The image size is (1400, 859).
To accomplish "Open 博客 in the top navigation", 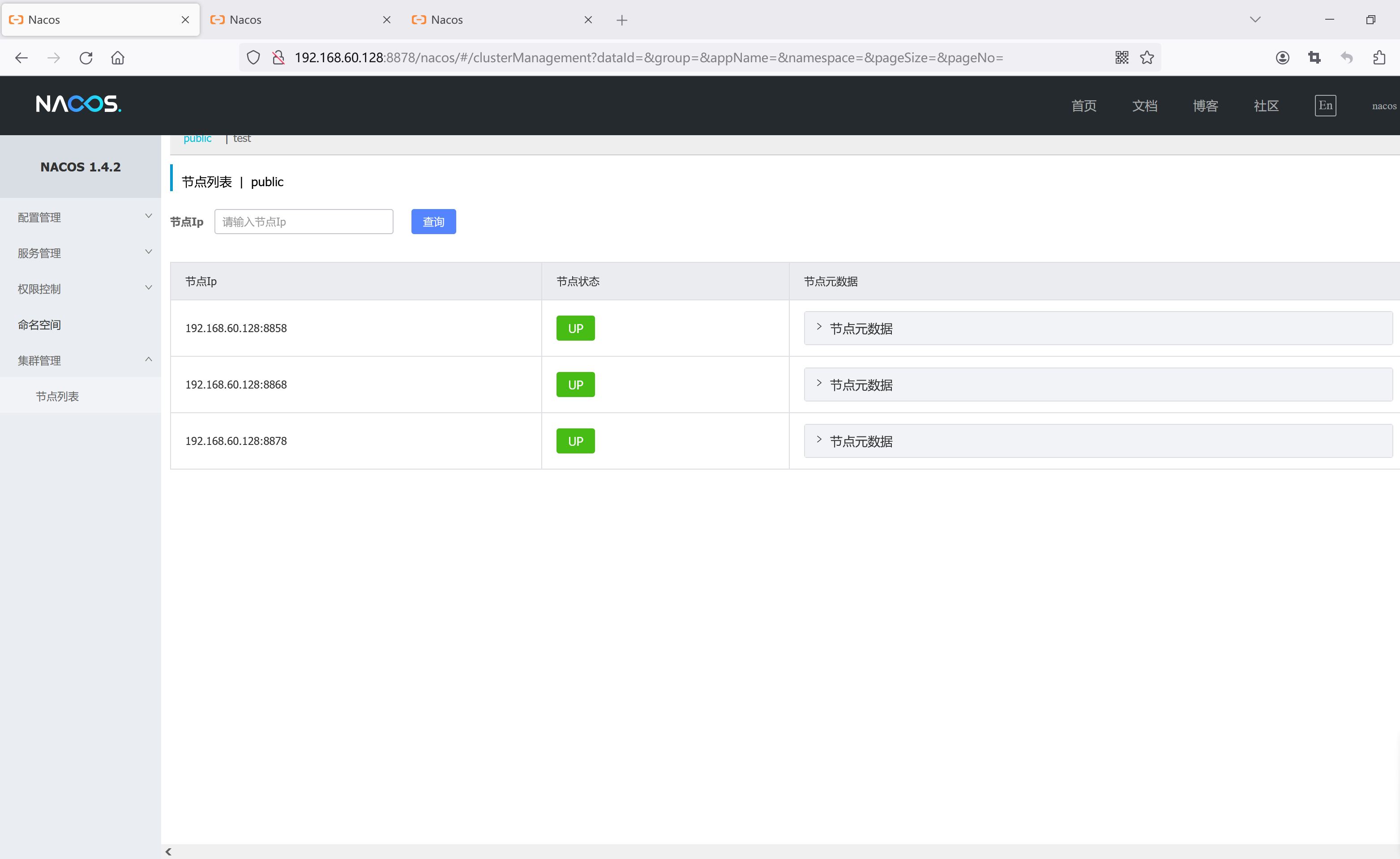I will pos(1206,106).
